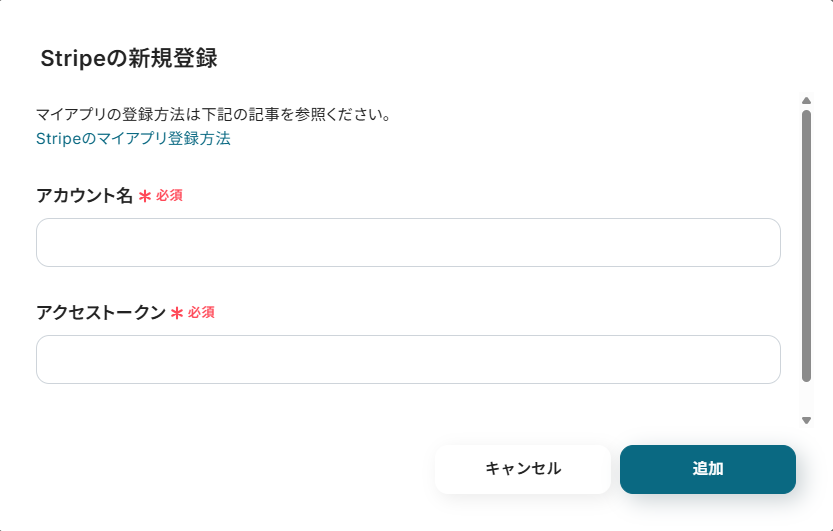
Task: Select the アクセストークン field label
Action: [x=100, y=313]
